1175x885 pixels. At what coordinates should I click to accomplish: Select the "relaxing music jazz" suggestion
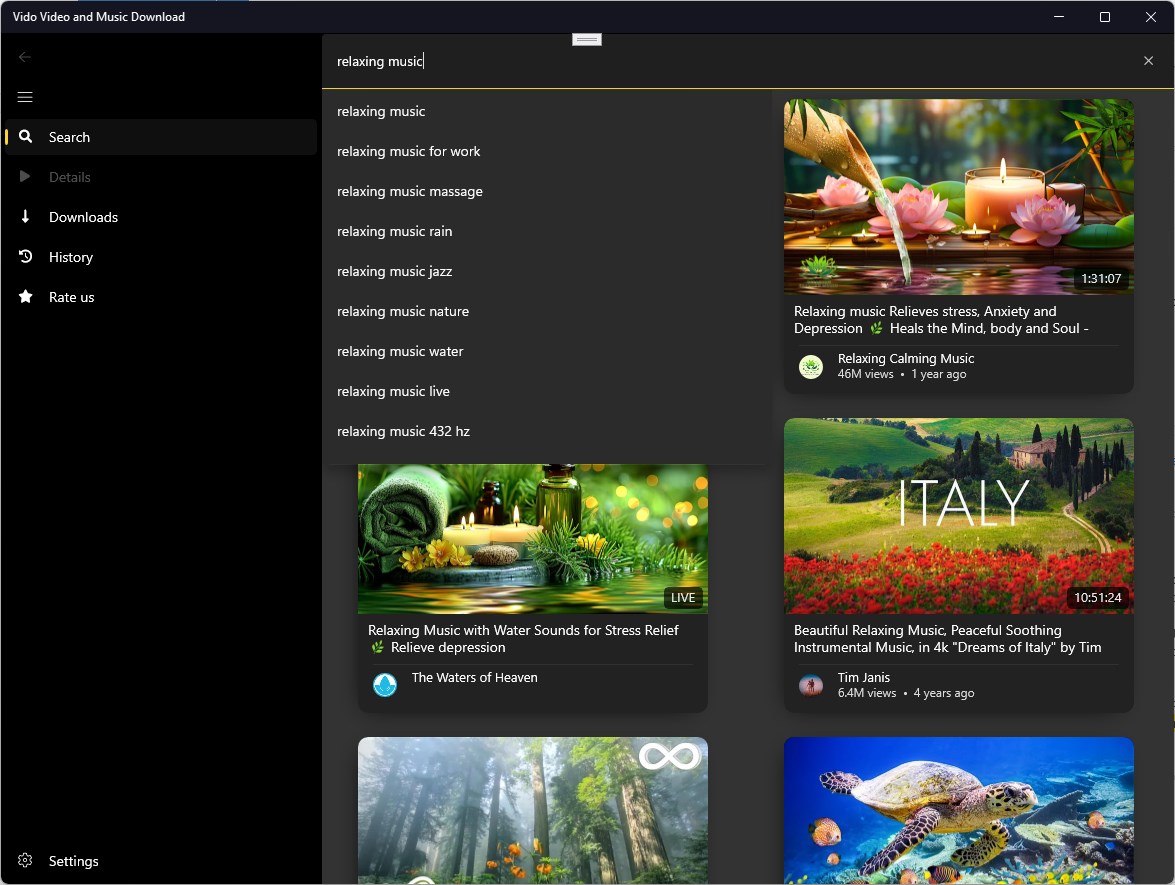(394, 271)
